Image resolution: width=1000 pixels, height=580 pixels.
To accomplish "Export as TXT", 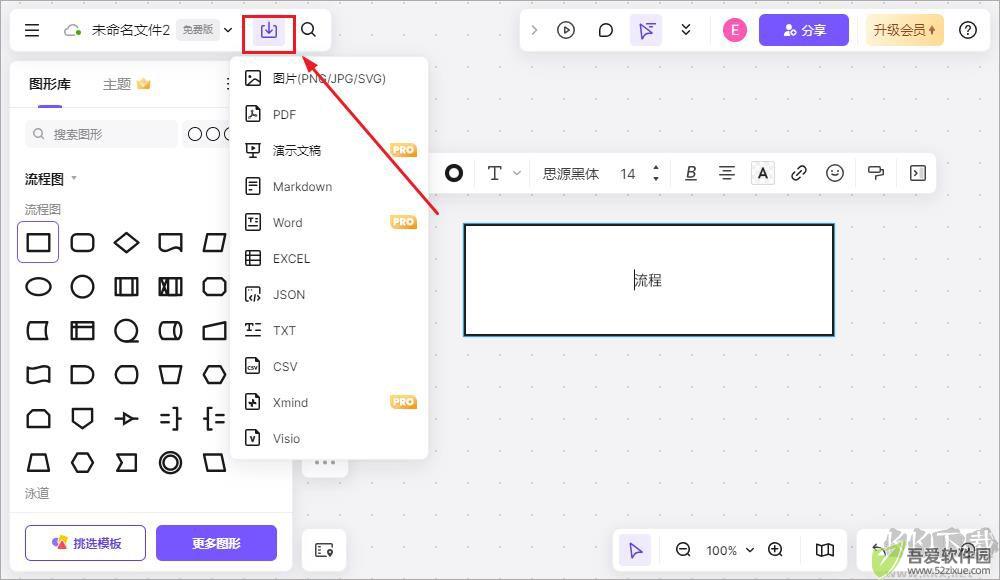I will (x=328, y=331).
